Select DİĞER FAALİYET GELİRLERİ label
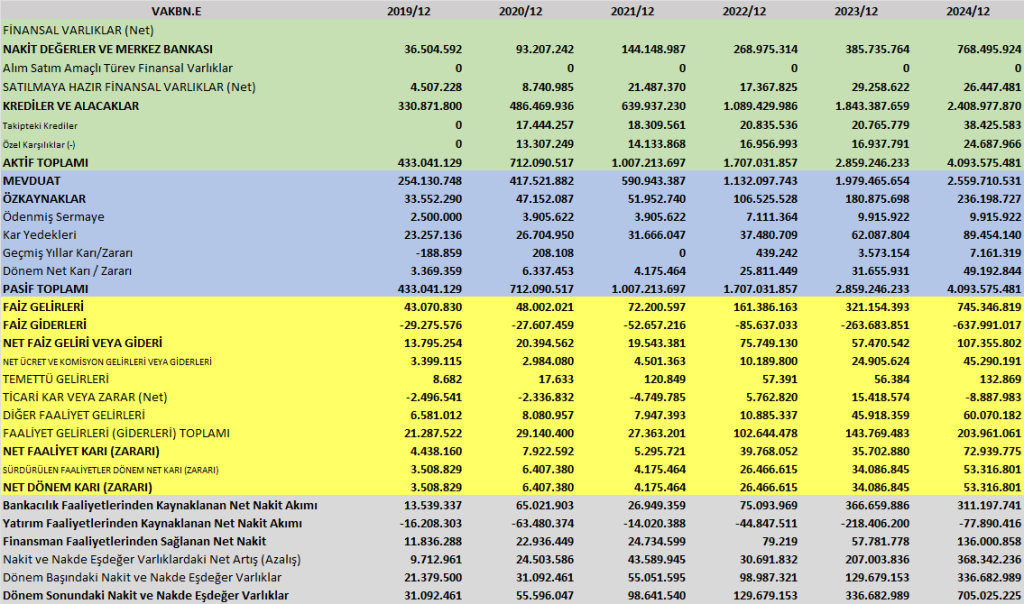This screenshot has width=1024, height=604. (x=74, y=415)
